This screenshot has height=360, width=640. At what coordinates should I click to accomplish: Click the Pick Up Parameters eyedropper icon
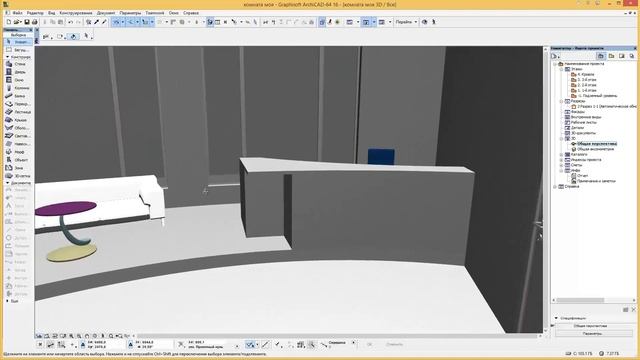(x=97, y=22)
